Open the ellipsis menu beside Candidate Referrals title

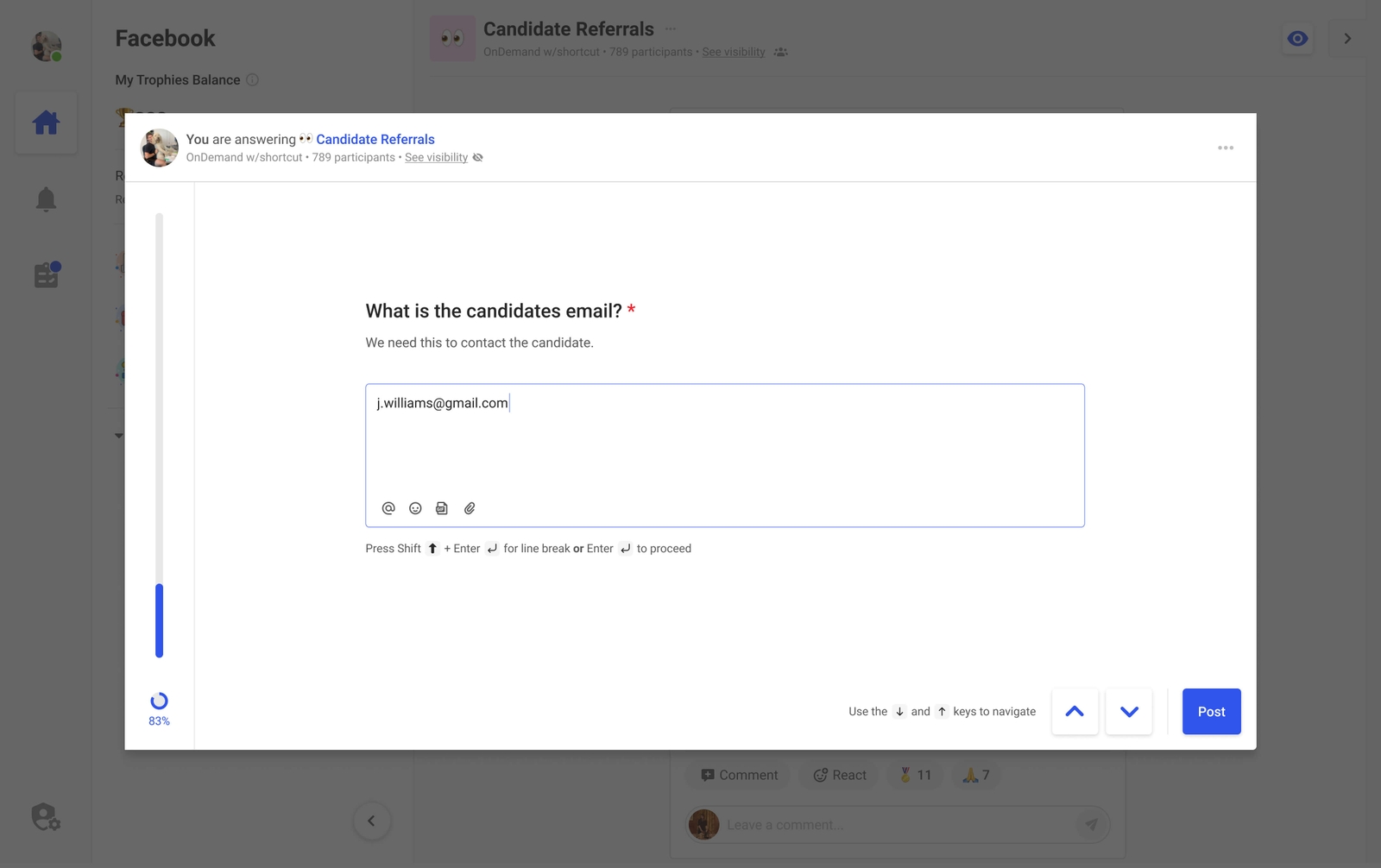tap(671, 28)
